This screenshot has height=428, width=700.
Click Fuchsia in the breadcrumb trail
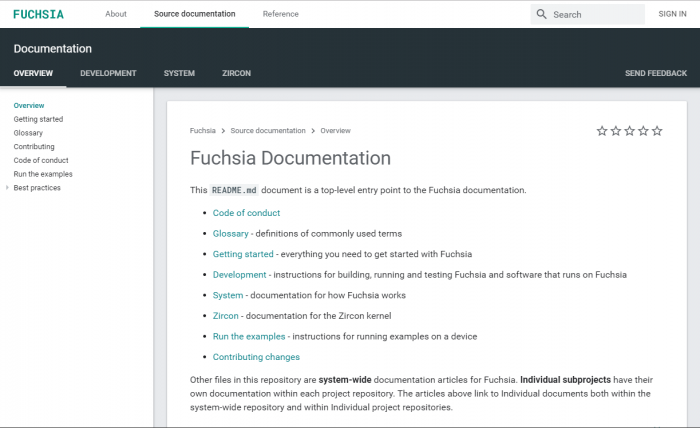click(x=203, y=130)
